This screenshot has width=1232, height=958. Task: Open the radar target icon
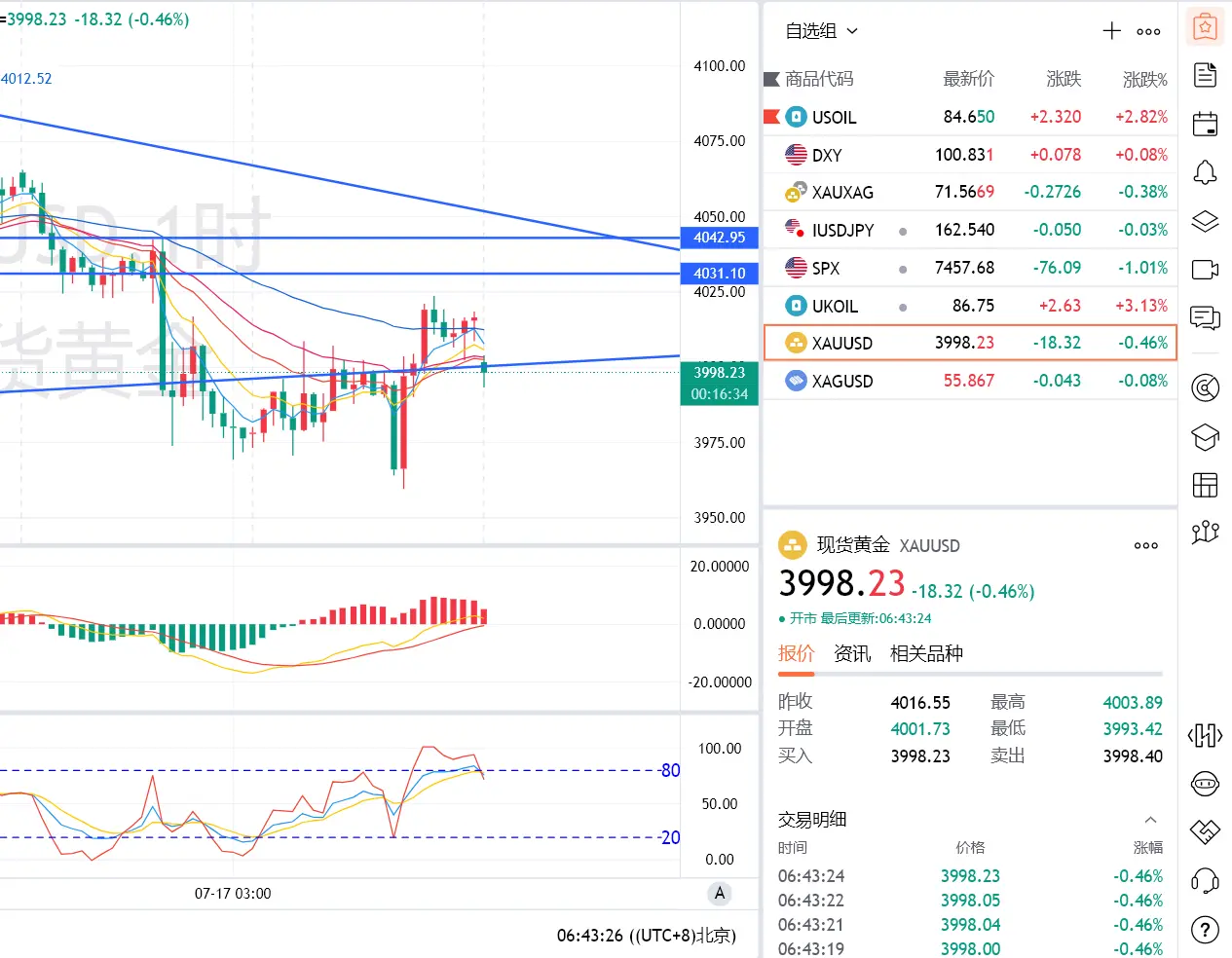pyautogui.click(x=1205, y=387)
